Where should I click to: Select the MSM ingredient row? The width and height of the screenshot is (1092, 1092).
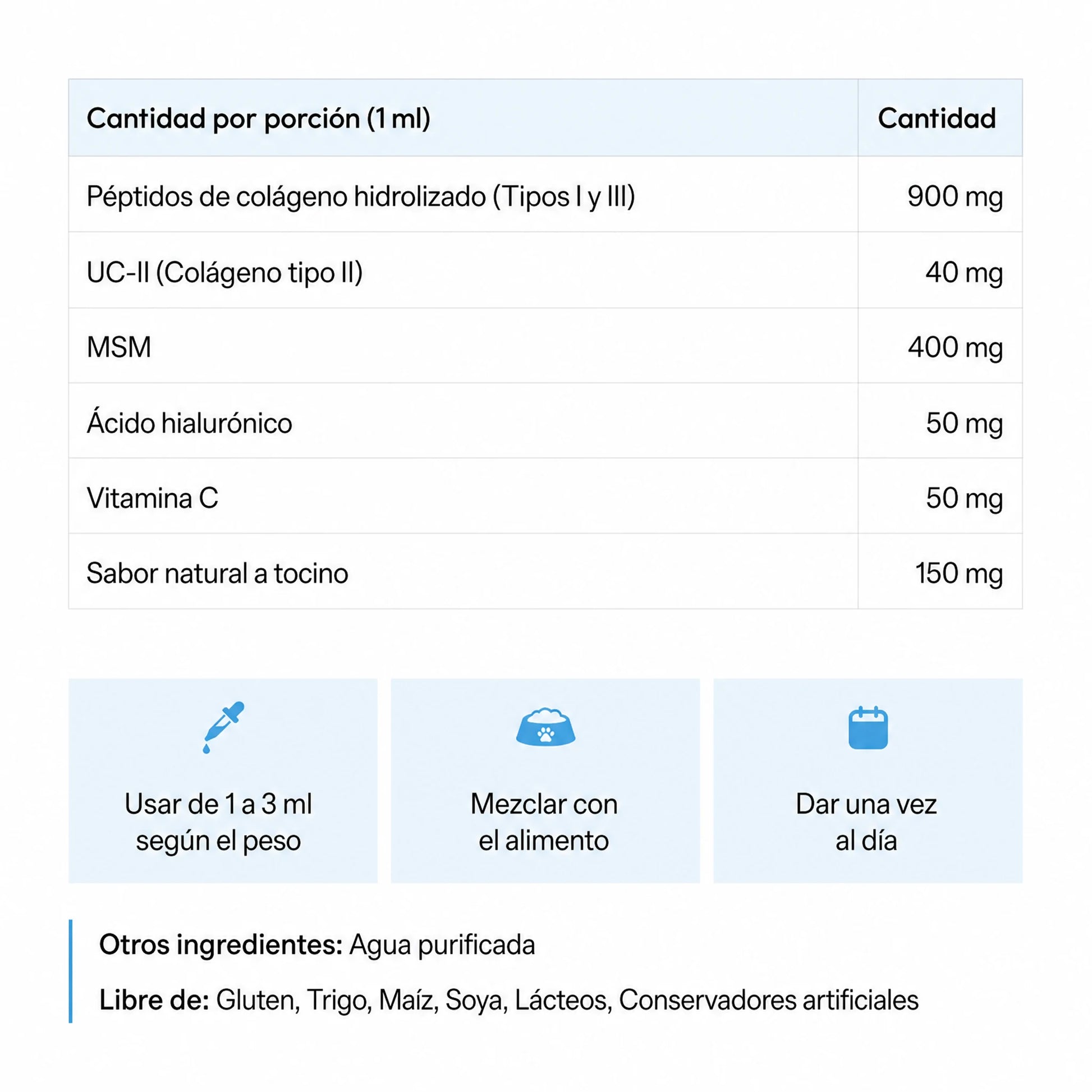pyautogui.click(x=545, y=345)
